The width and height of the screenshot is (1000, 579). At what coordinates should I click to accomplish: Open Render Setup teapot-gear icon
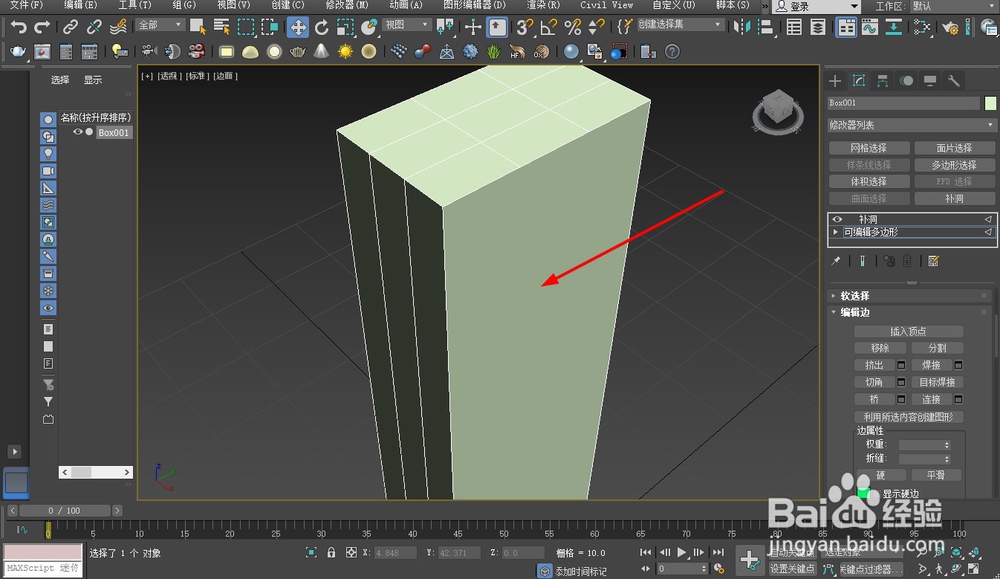click(950, 28)
